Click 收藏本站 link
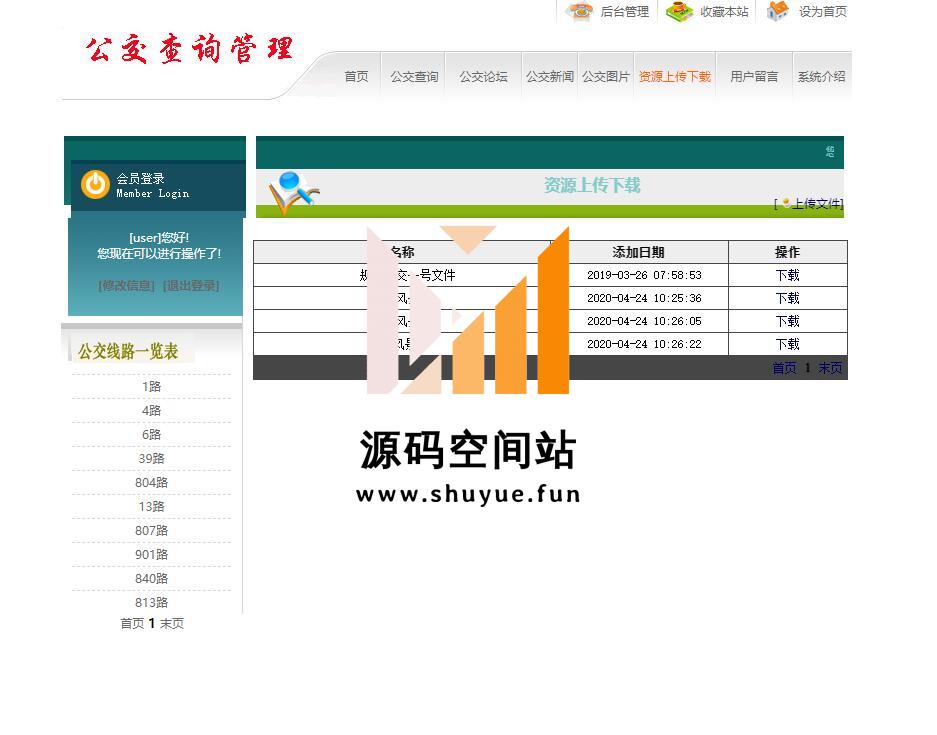The image size is (937, 735). coord(724,11)
